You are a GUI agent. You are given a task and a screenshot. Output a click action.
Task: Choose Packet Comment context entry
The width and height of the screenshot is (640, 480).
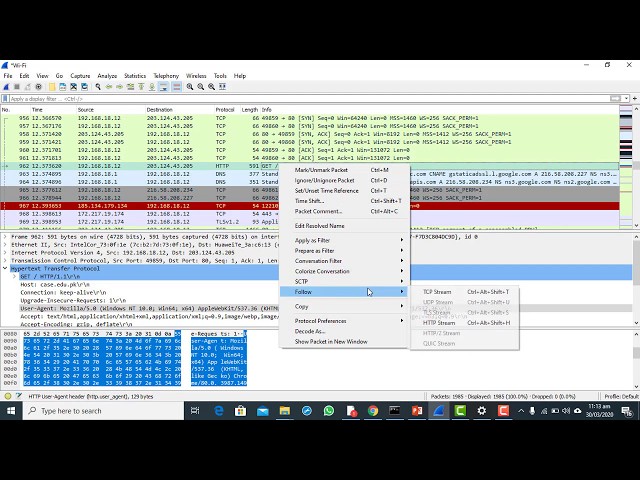pyautogui.click(x=345, y=211)
